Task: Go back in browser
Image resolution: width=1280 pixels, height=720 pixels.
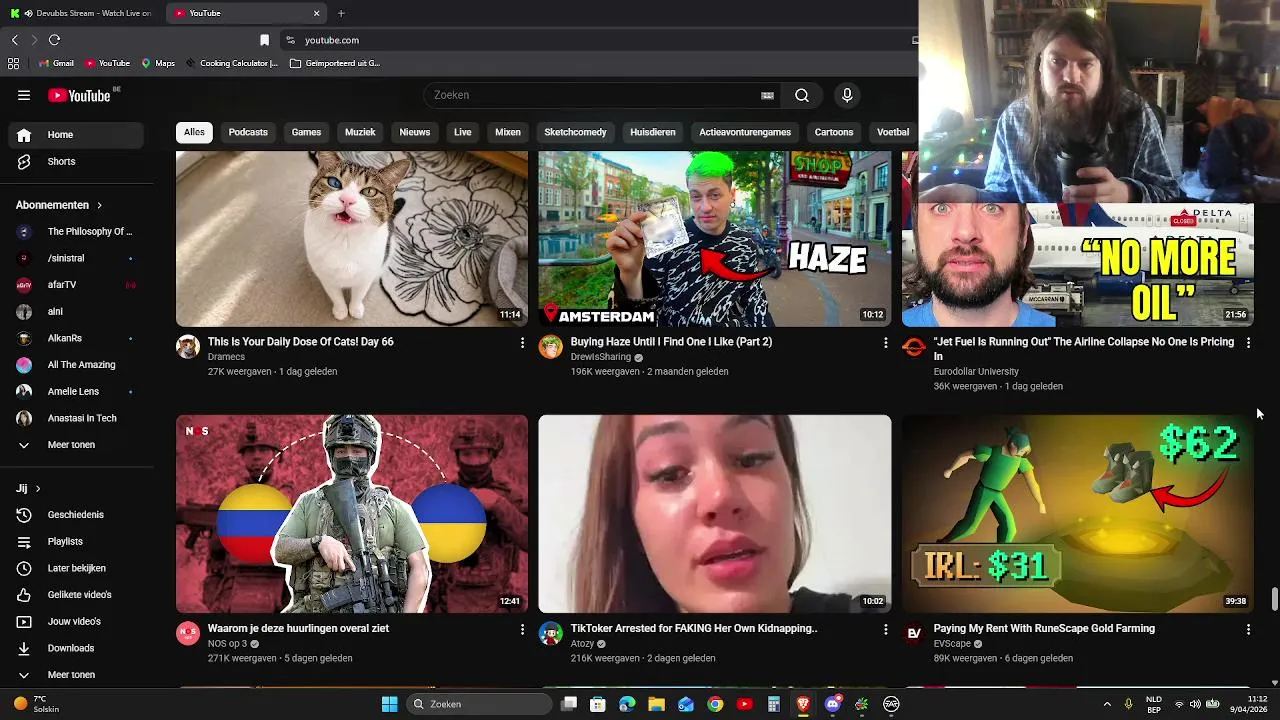Action: coord(14,40)
